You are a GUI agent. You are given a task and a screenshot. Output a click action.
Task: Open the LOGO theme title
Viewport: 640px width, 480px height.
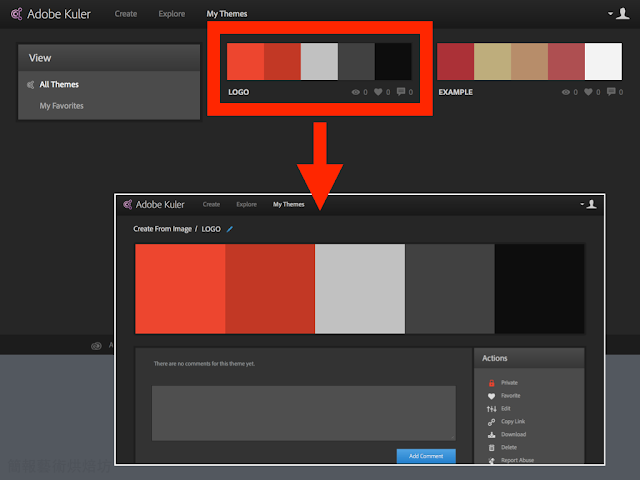238,92
